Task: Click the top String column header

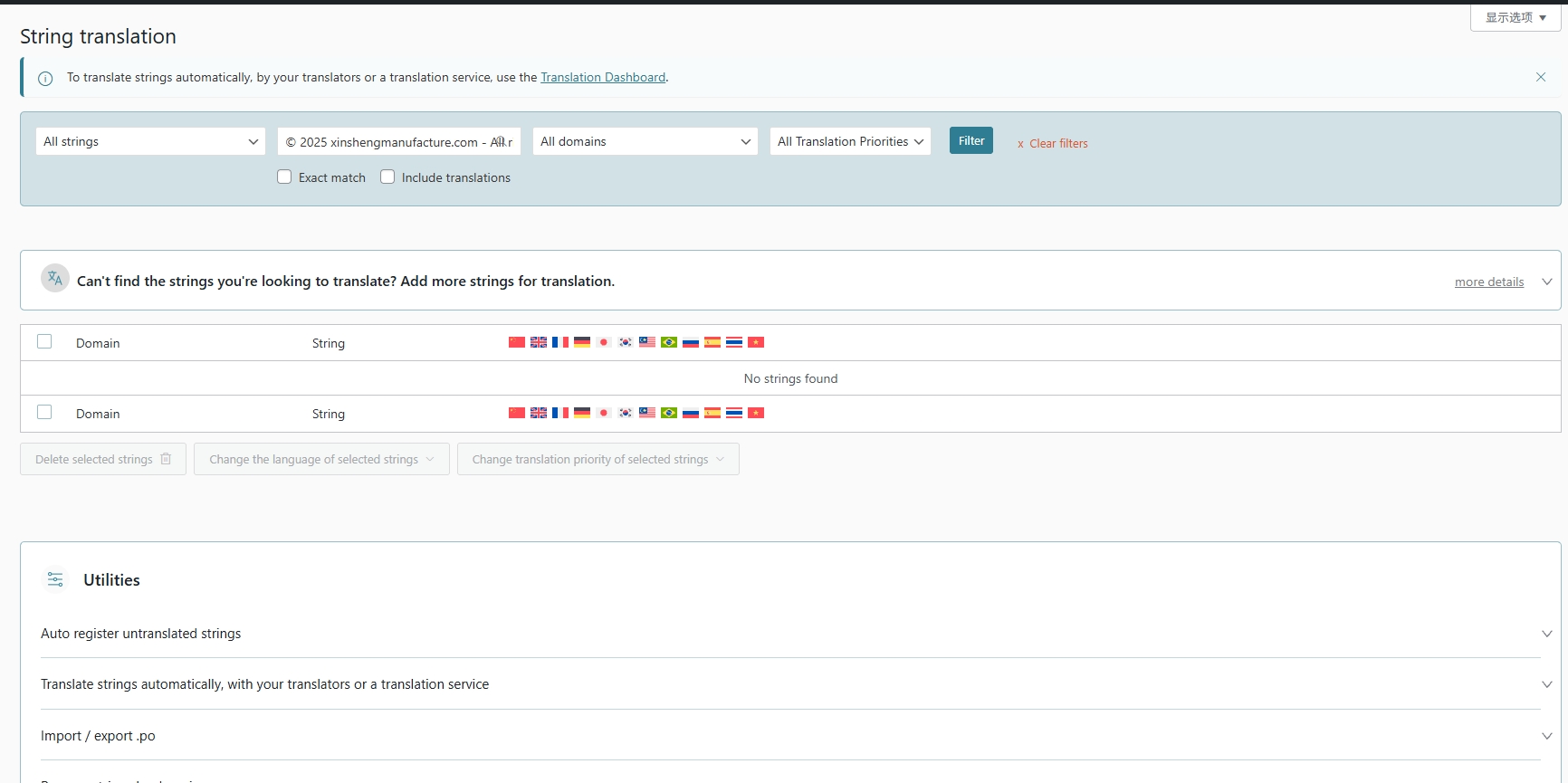Action: [329, 343]
